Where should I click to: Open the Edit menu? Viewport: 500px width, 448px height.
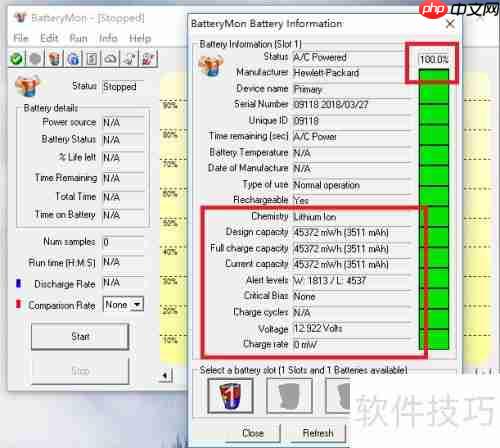[x=49, y=38]
